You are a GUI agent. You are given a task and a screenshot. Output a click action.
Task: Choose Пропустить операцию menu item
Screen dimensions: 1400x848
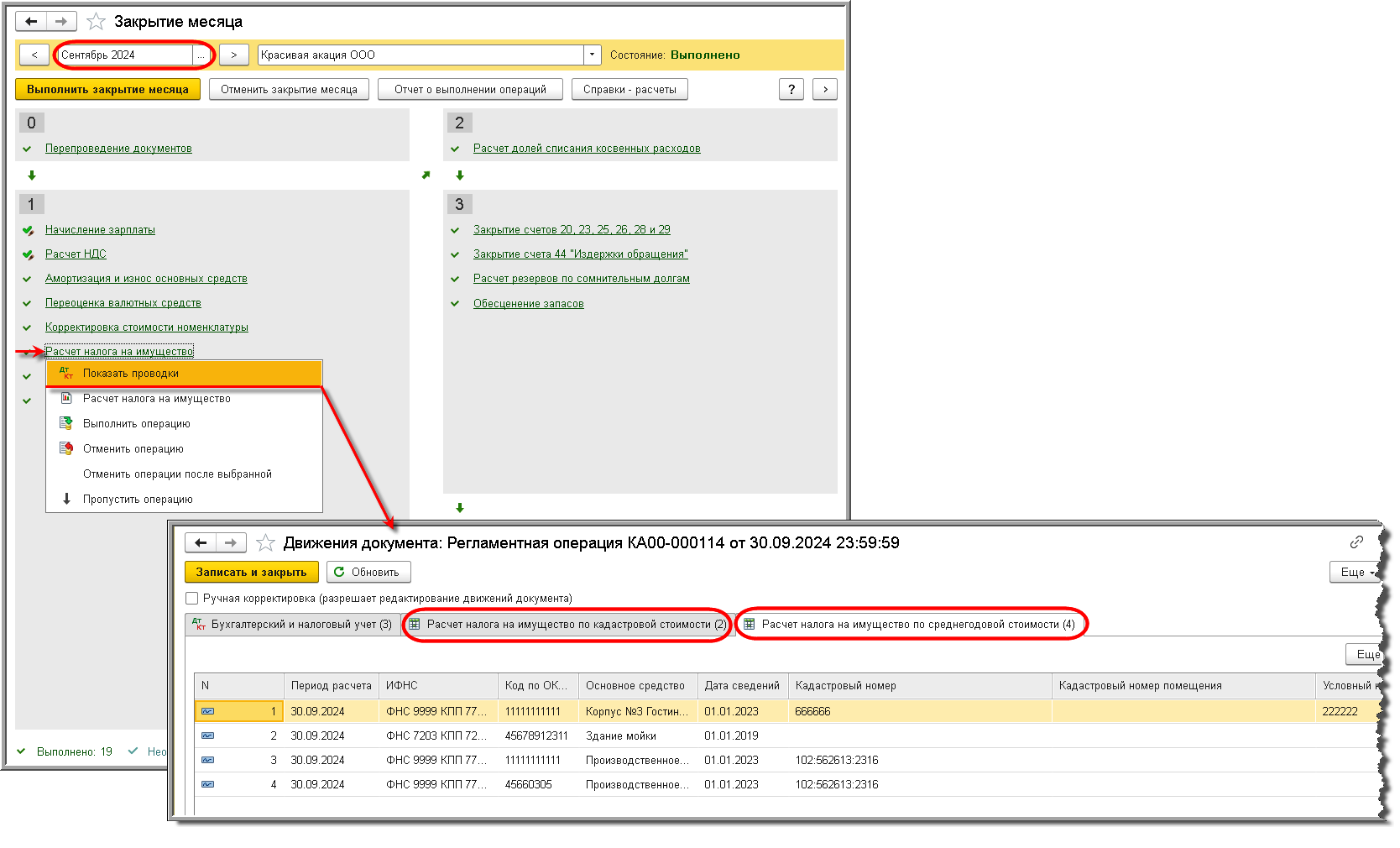coord(184,500)
